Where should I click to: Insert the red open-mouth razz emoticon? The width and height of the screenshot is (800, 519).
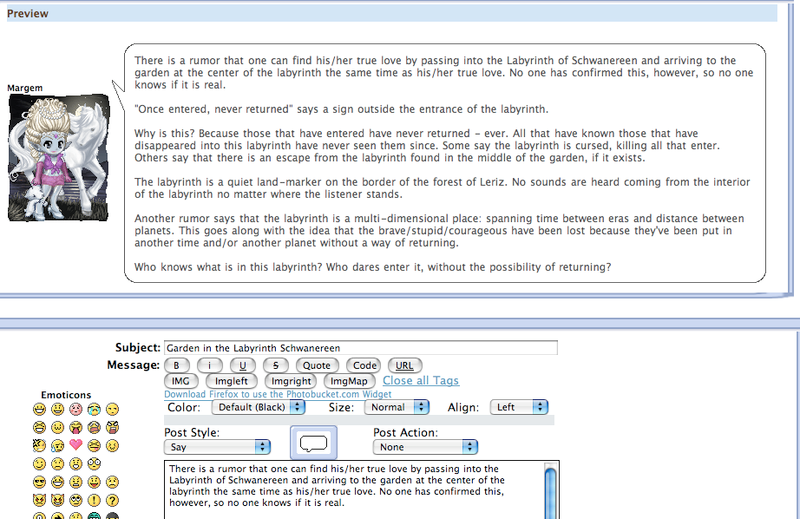[x=94, y=482]
